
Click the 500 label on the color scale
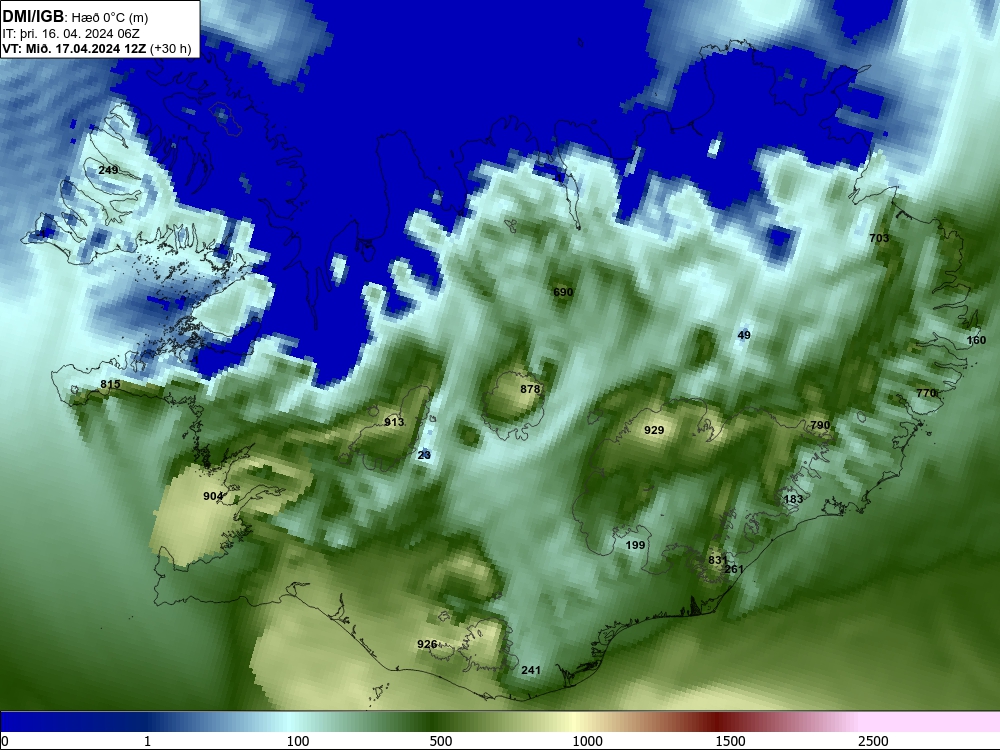(x=441, y=741)
